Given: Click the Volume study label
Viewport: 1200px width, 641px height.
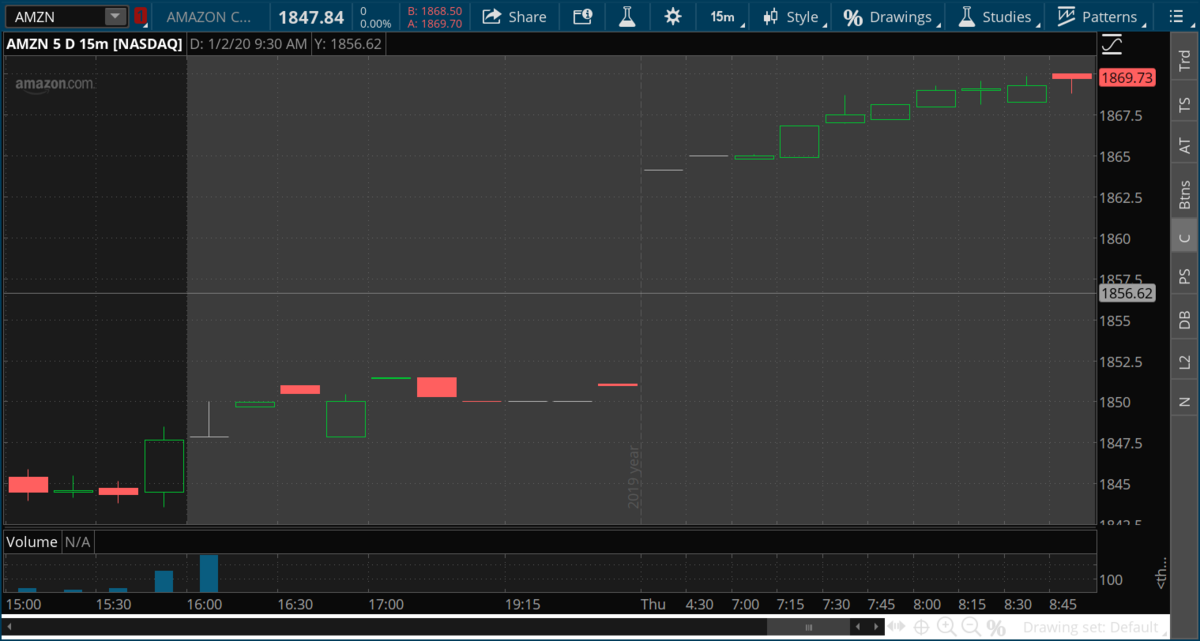Looking at the screenshot, I should click(32, 542).
